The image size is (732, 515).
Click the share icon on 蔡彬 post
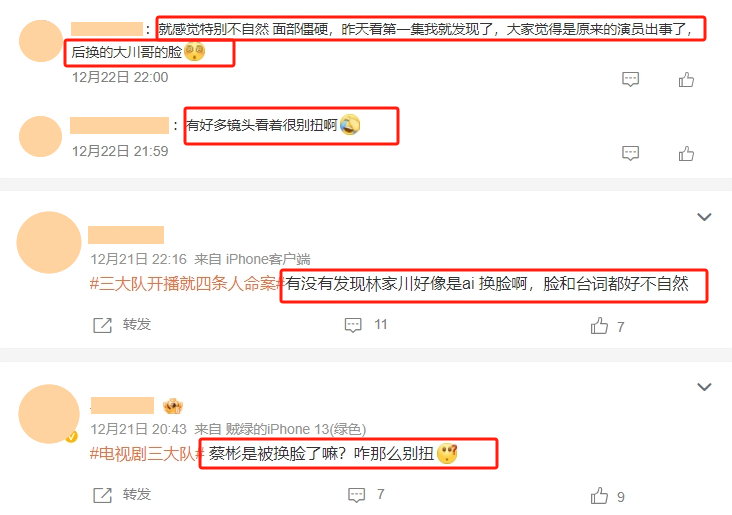pos(103,495)
